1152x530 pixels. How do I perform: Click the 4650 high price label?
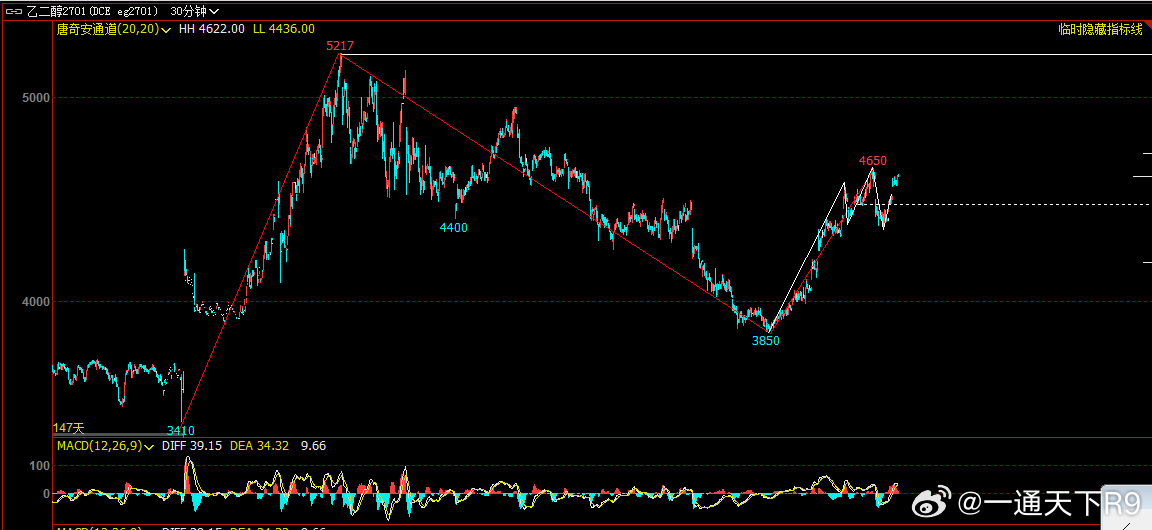click(873, 160)
